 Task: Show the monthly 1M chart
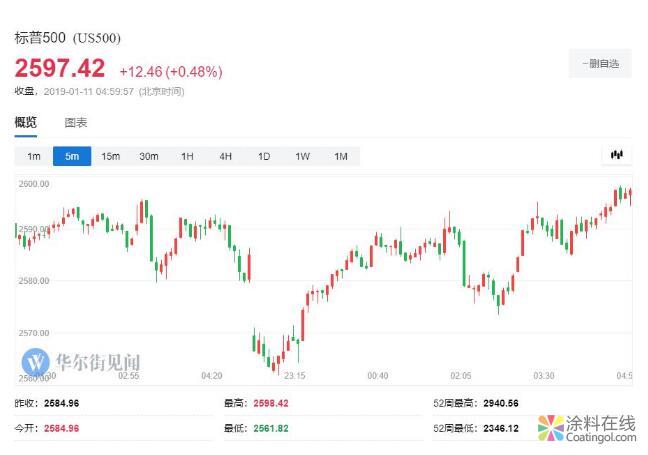pos(340,156)
